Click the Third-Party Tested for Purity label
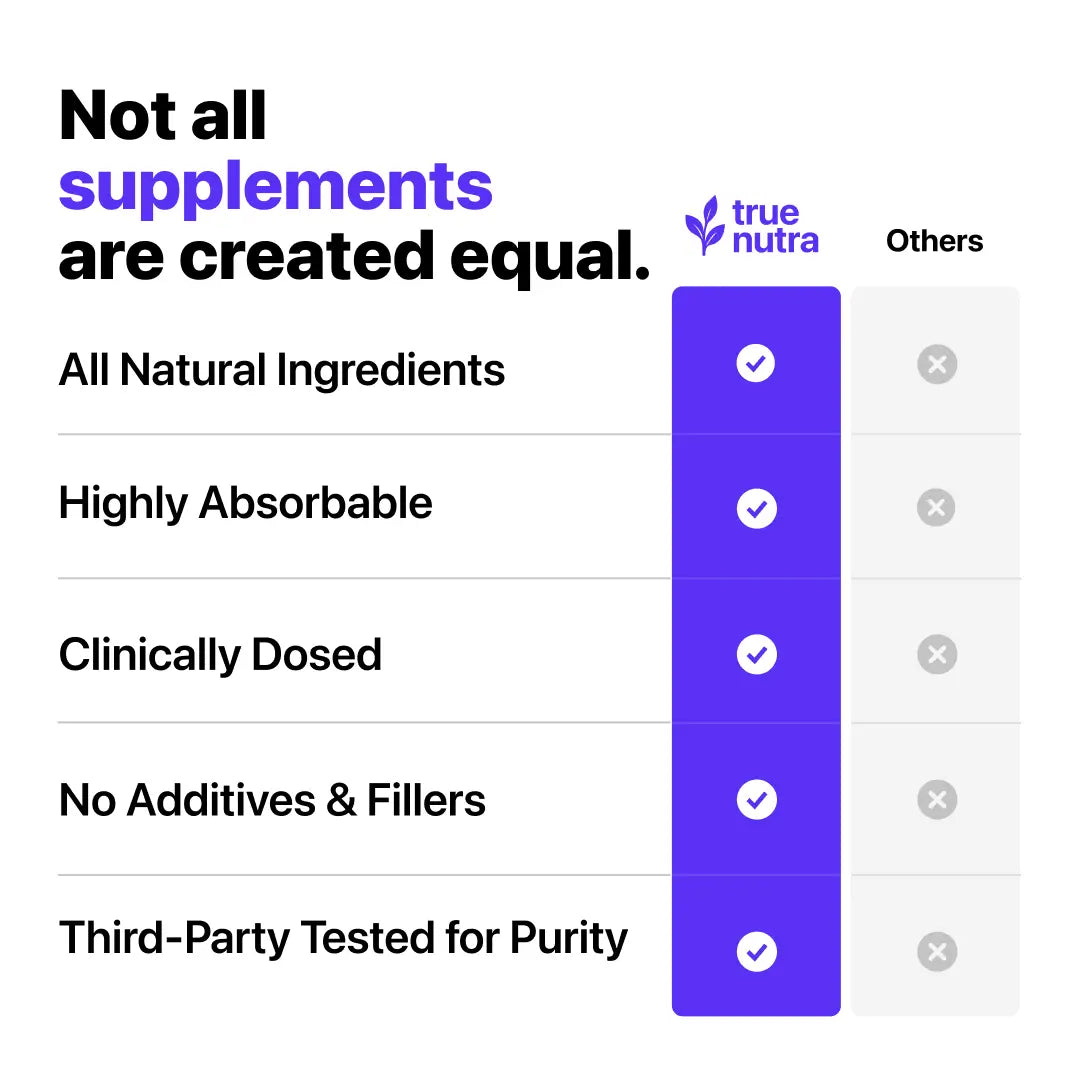Image resolution: width=1080 pixels, height=1080 pixels. [343, 939]
